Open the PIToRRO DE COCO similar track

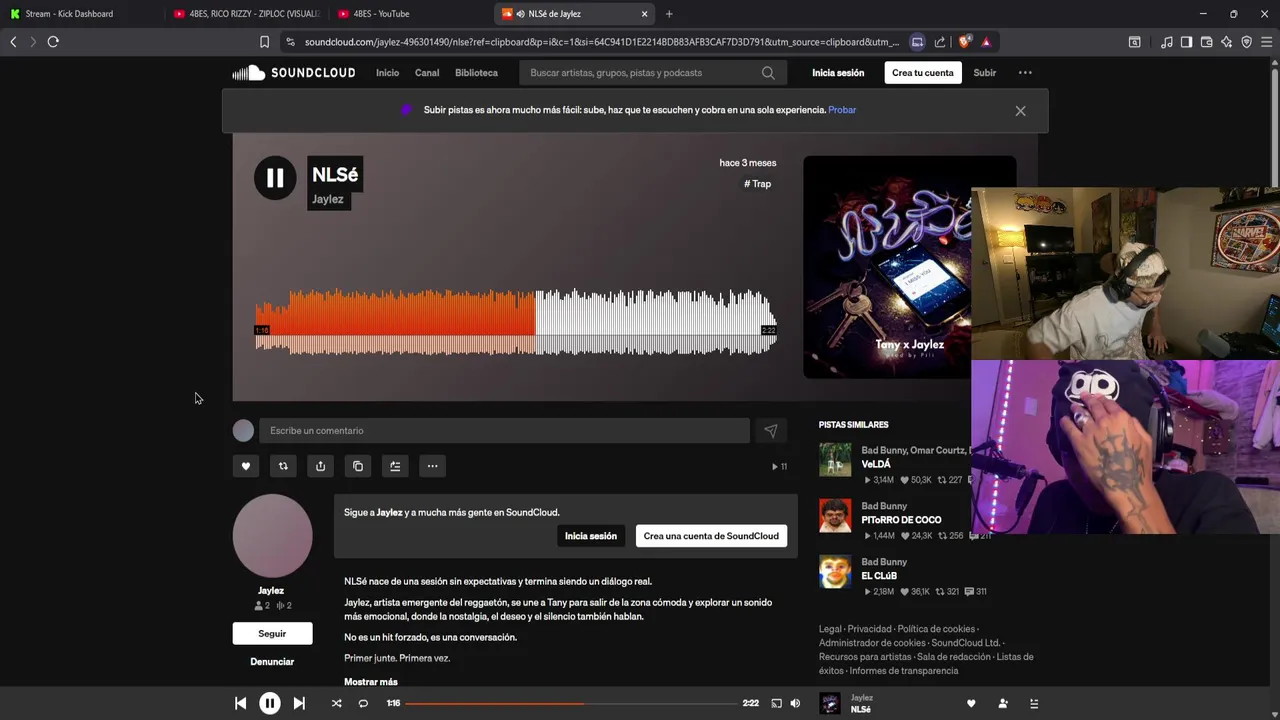[x=901, y=520]
